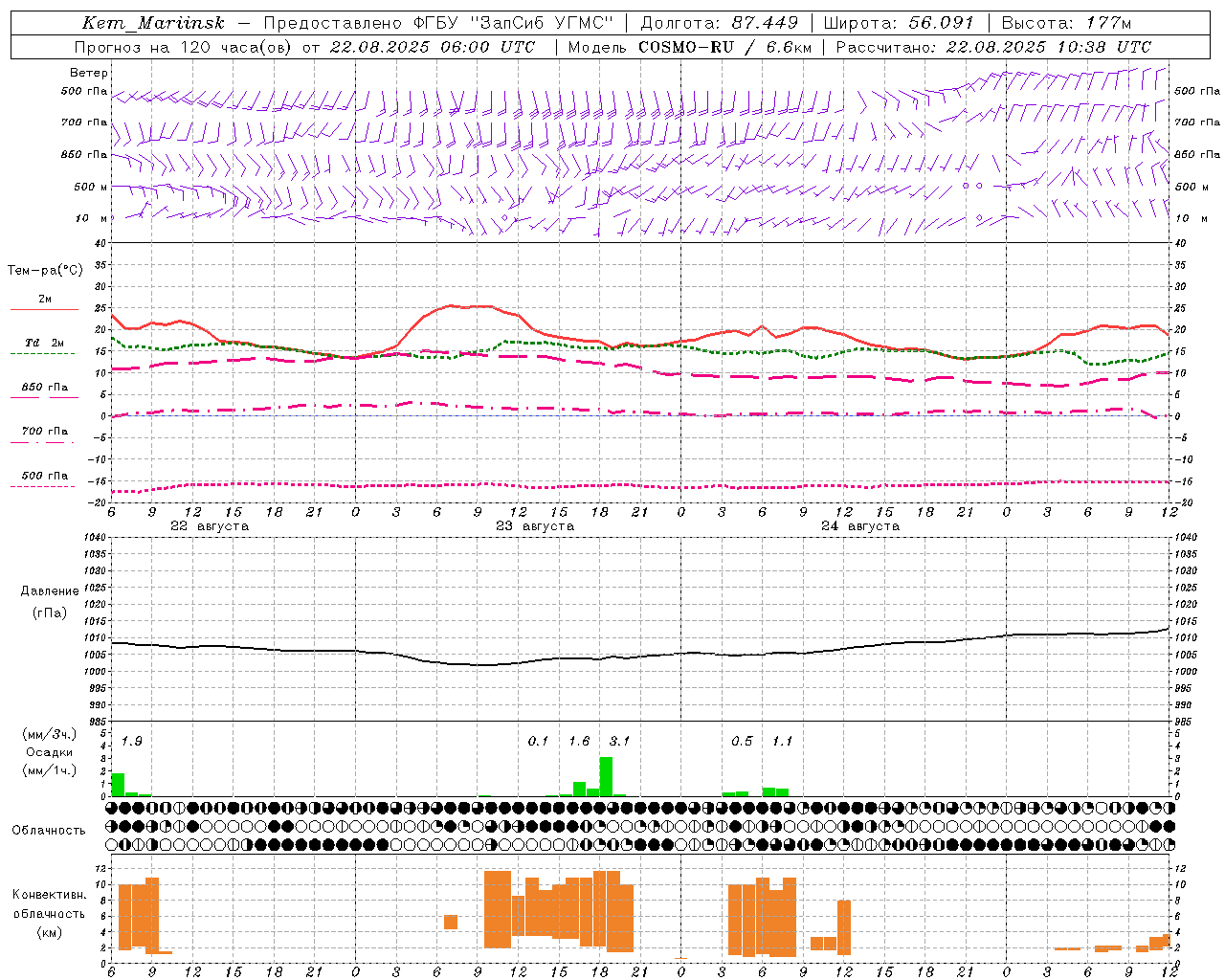Click the 1.9 precipitation total

pos(132,741)
